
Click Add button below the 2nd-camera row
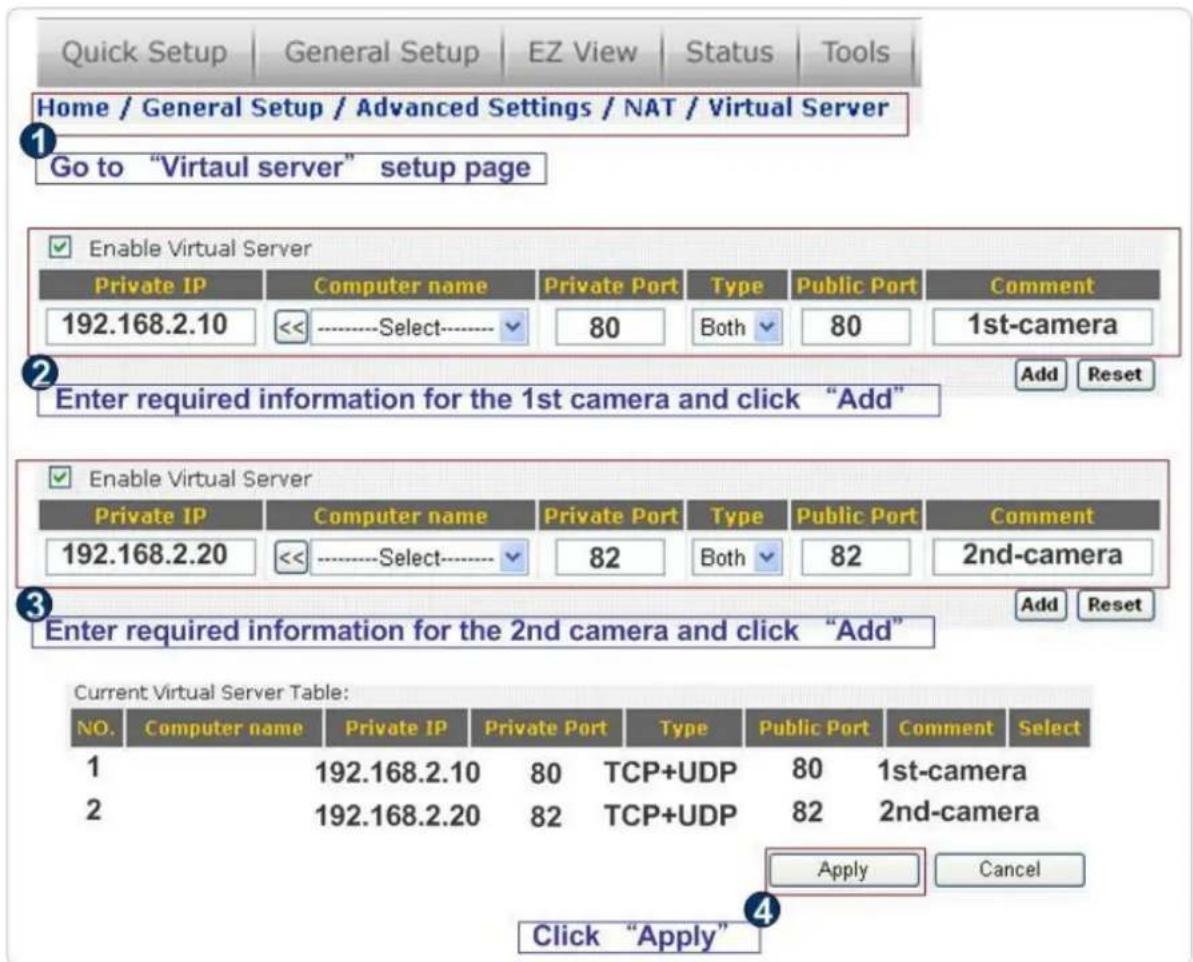coord(1040,605)
